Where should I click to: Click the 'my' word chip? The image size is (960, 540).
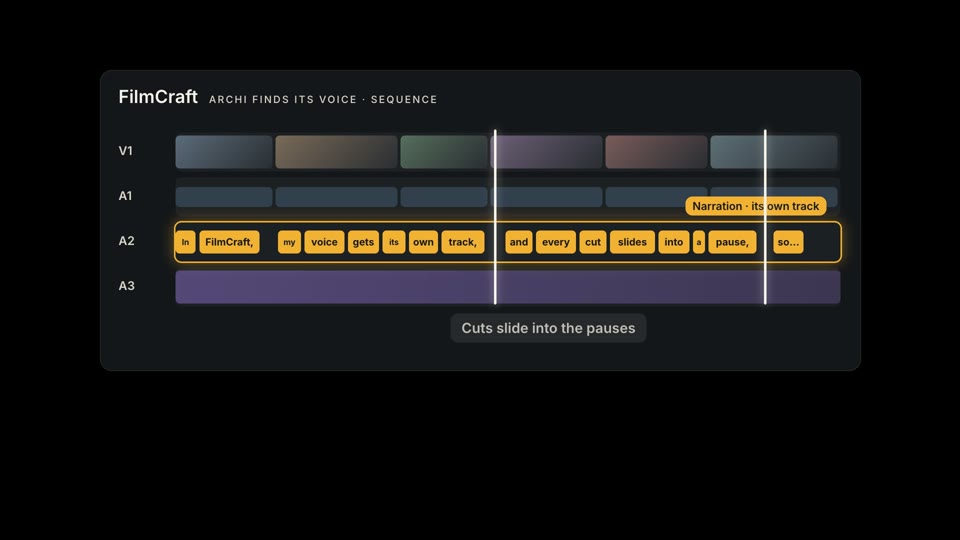(289, 242)
